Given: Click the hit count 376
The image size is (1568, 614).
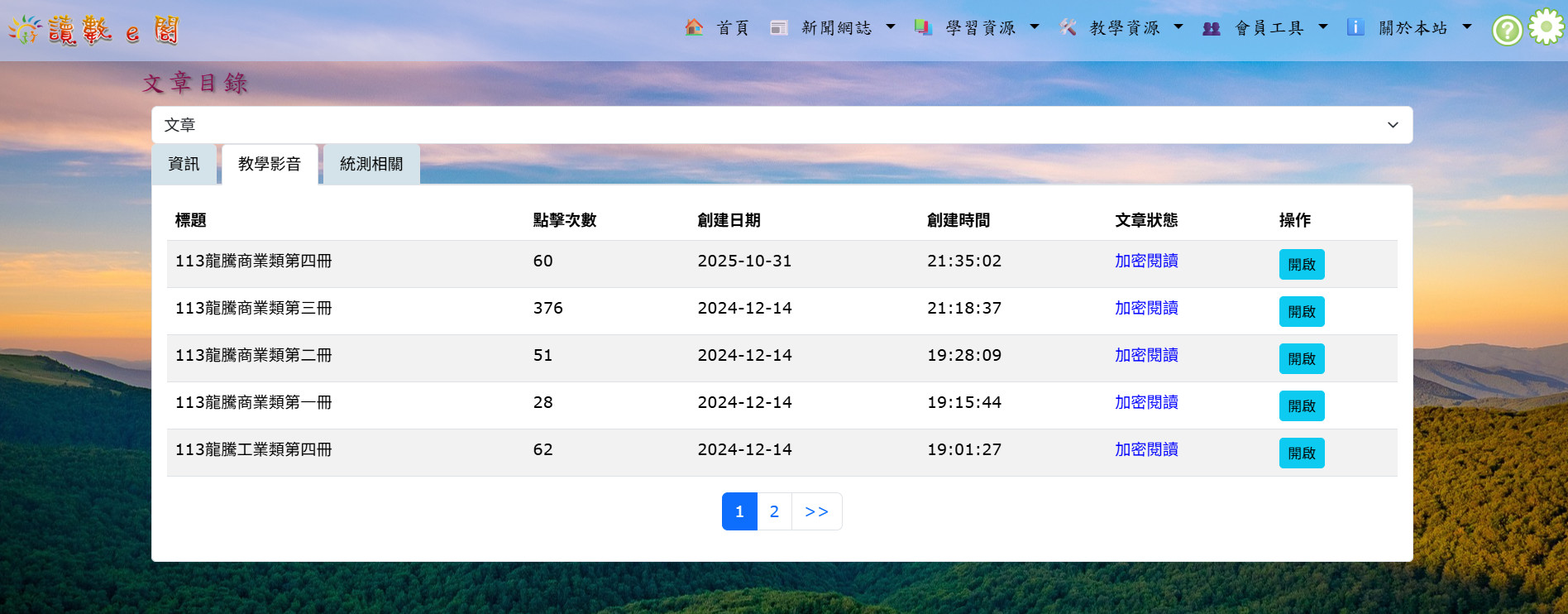Looking at the screenshot, I should coord(547,308).
